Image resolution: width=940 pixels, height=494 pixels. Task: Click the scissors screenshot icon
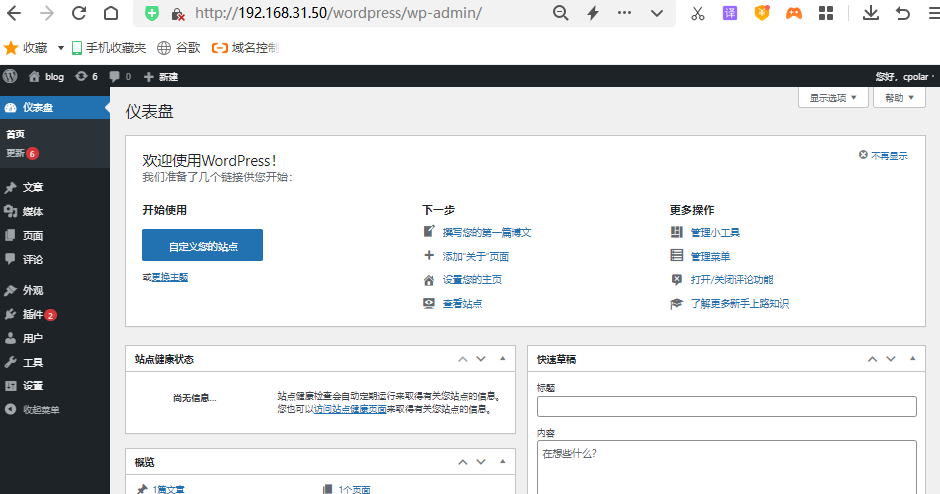(698, 13)
